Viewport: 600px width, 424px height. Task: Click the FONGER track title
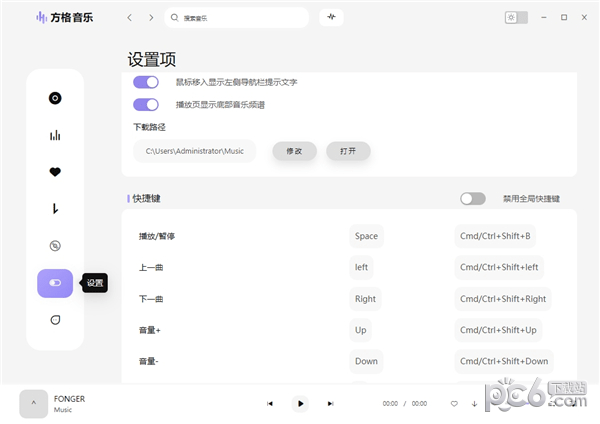69,399
